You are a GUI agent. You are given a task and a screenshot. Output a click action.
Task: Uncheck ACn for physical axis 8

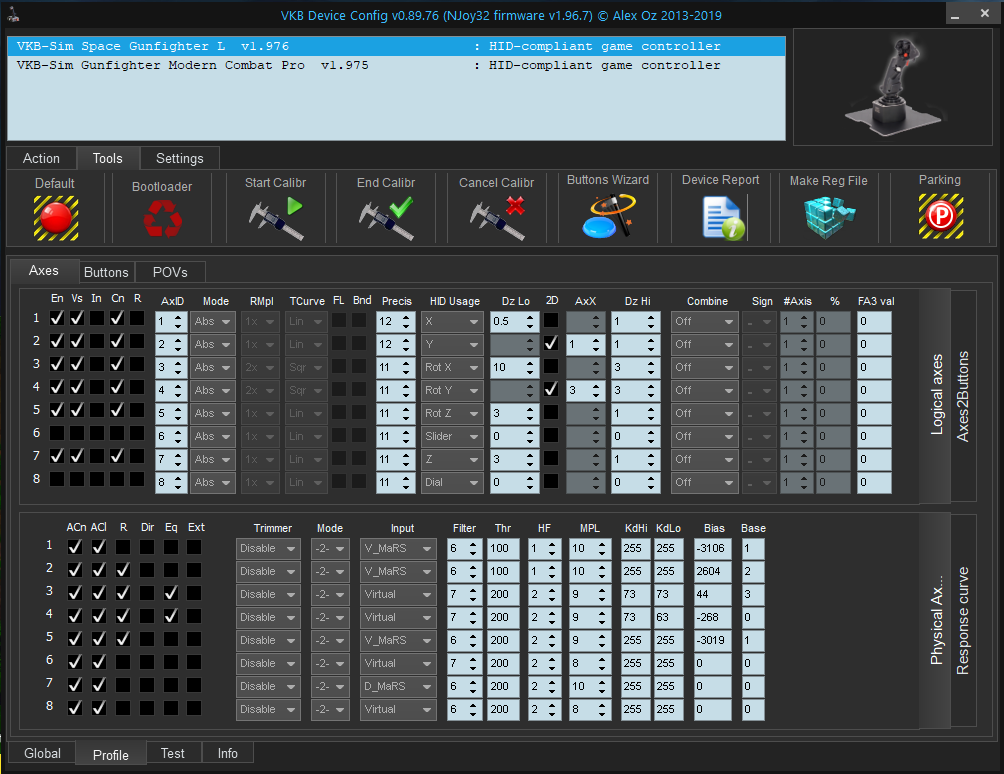tap(75, 708)
